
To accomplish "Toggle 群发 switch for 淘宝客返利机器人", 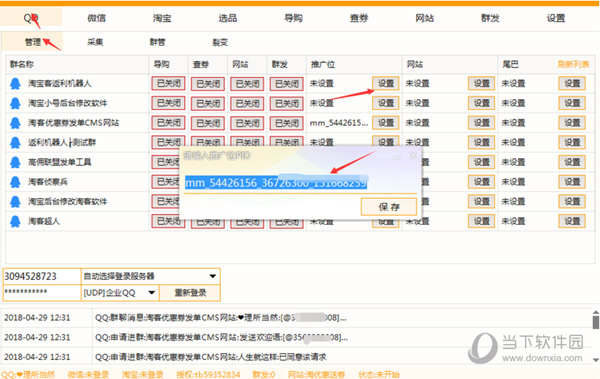I will point(287,84).
